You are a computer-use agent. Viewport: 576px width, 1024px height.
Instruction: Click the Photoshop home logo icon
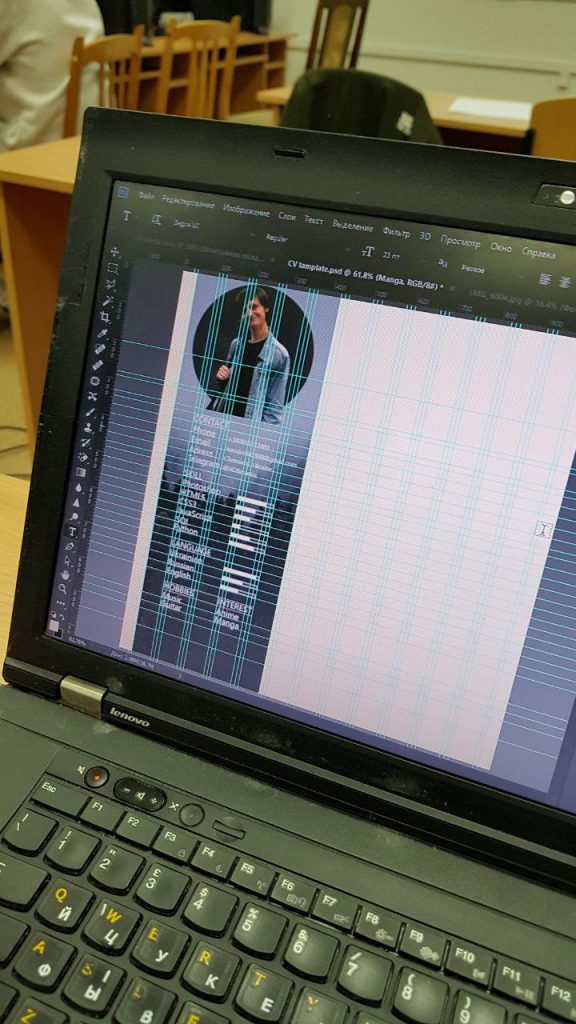(x=123, y=193)
